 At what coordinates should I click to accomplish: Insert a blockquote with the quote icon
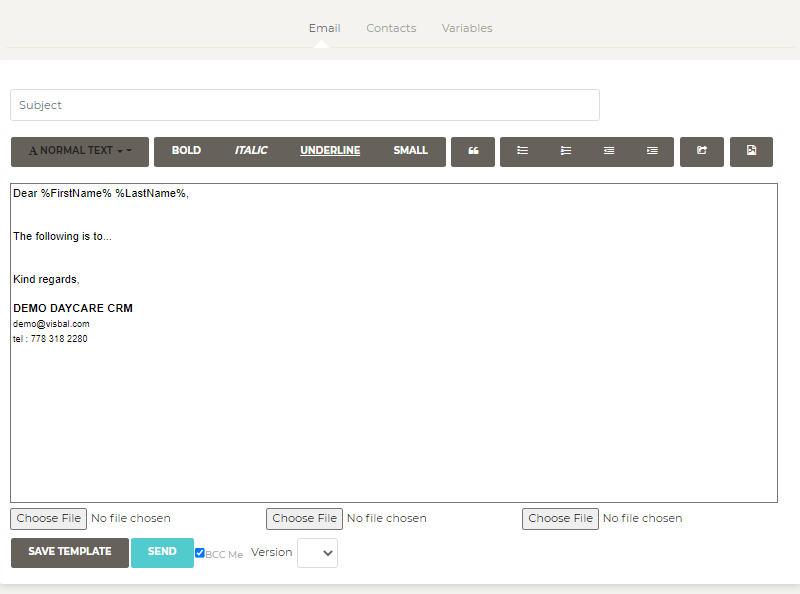(x=473, y=152)
